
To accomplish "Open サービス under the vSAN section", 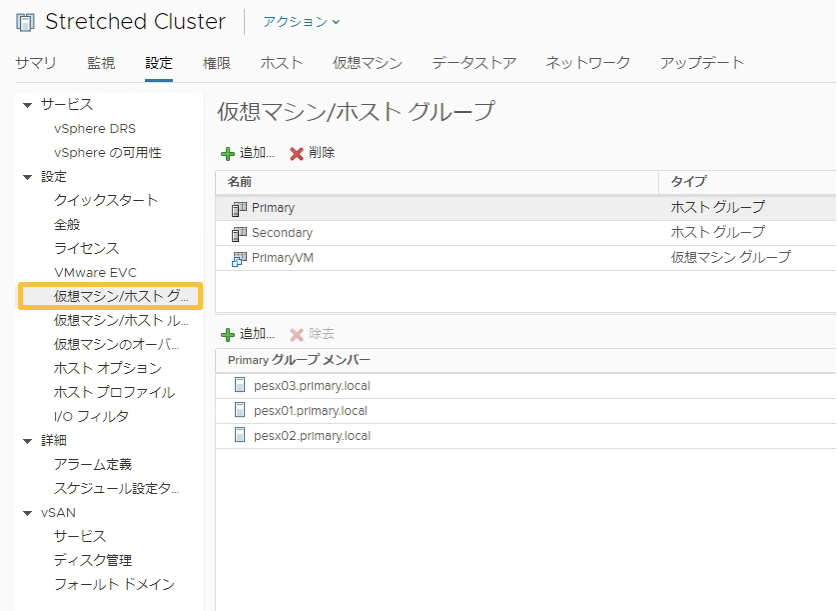I will pos(80,536).
